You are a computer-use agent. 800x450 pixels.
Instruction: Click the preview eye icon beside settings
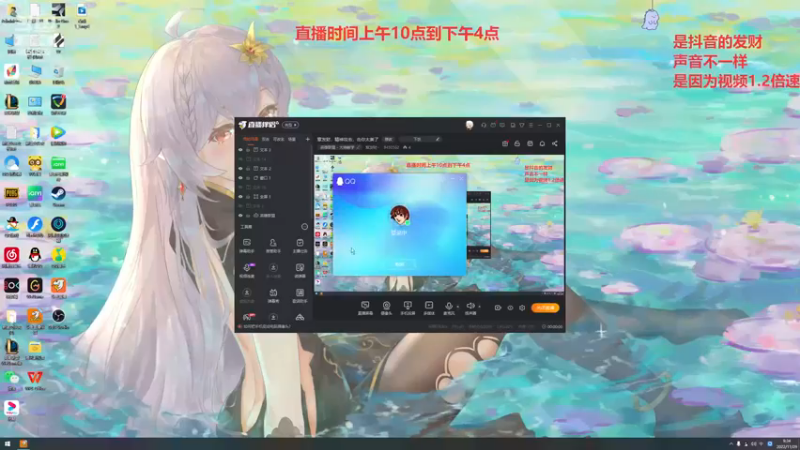510,308
